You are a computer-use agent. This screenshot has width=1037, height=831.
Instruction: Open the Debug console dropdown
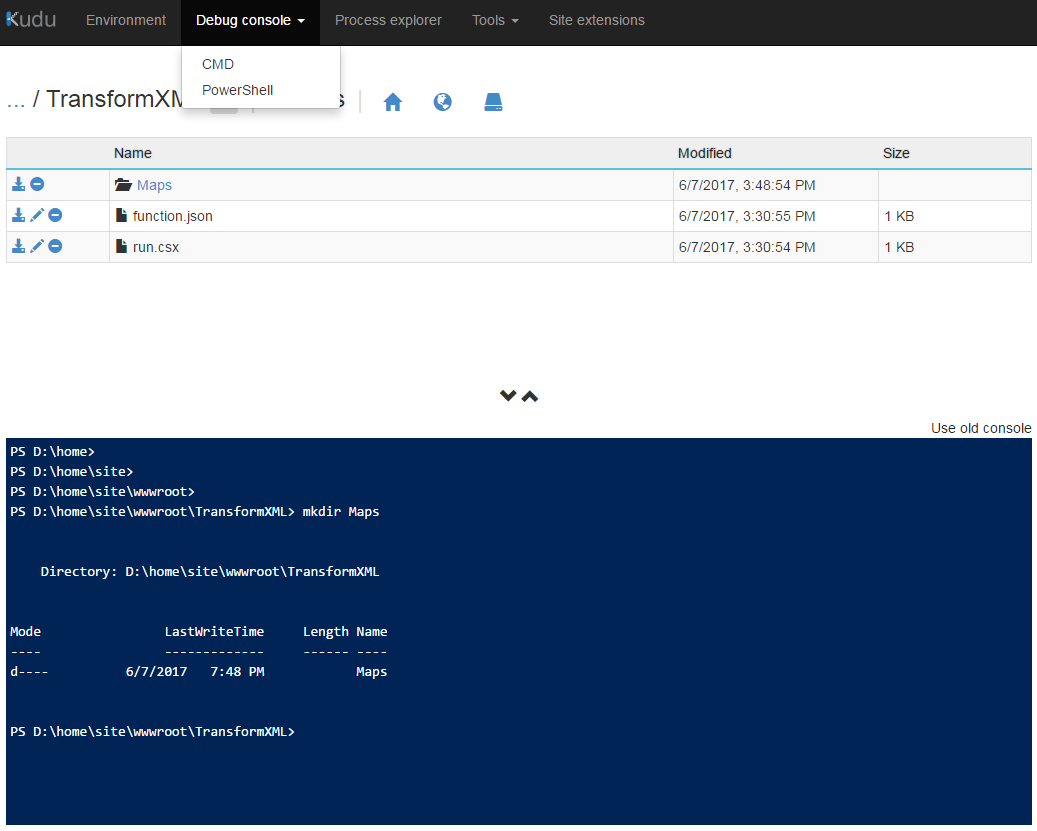pyautogui.click(x=251, y=20)
